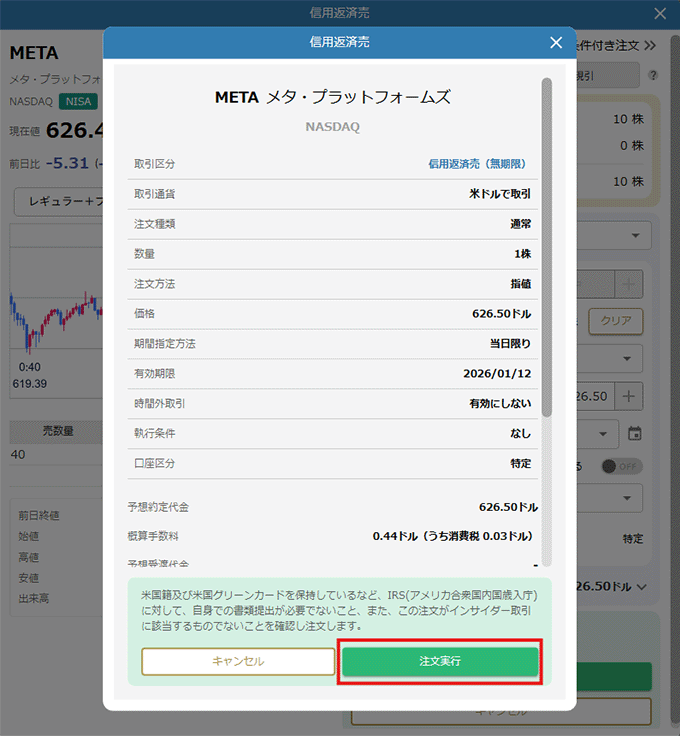Click the IRS confirmation notice text
This screenshot has width=680, height=736.
[x=339, y=611]
